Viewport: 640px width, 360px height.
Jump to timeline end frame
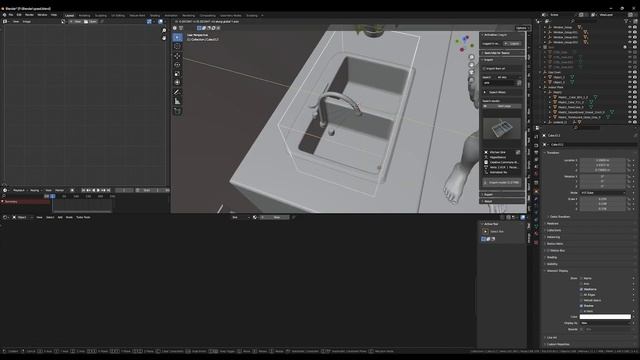(109, 190)
